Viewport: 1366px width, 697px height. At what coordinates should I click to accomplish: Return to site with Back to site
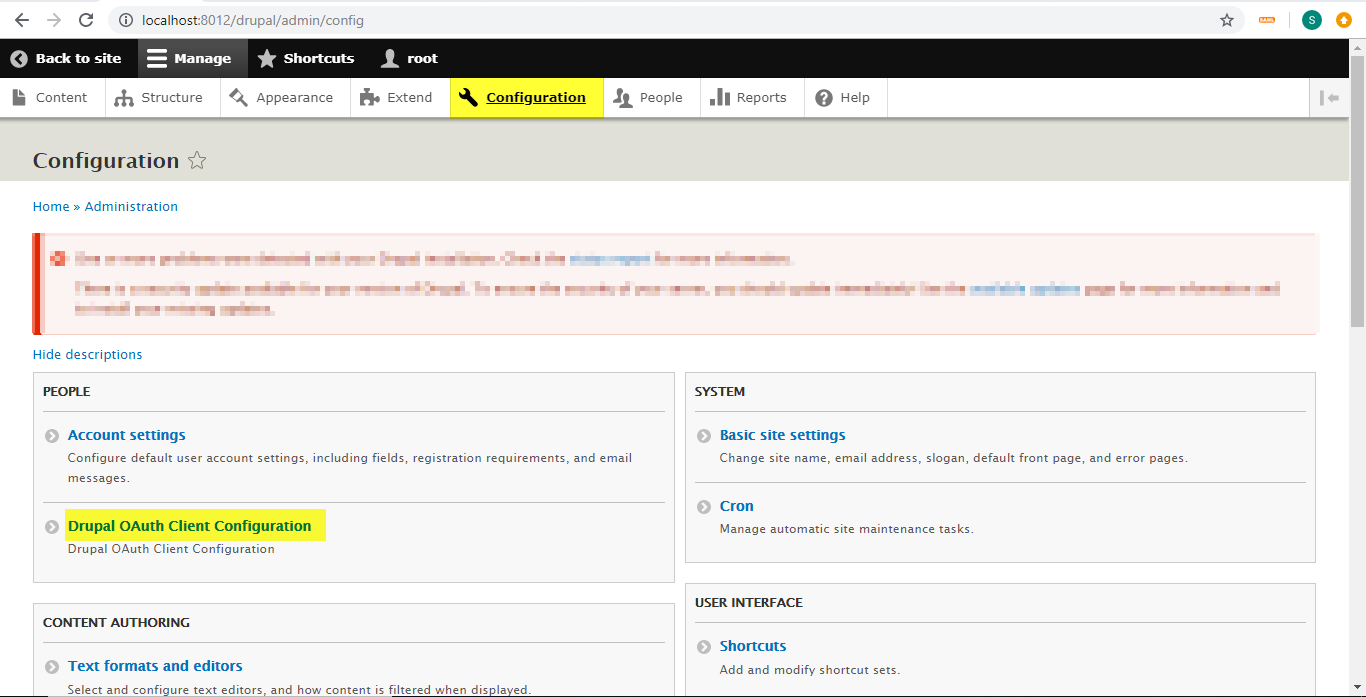point(66,59)
